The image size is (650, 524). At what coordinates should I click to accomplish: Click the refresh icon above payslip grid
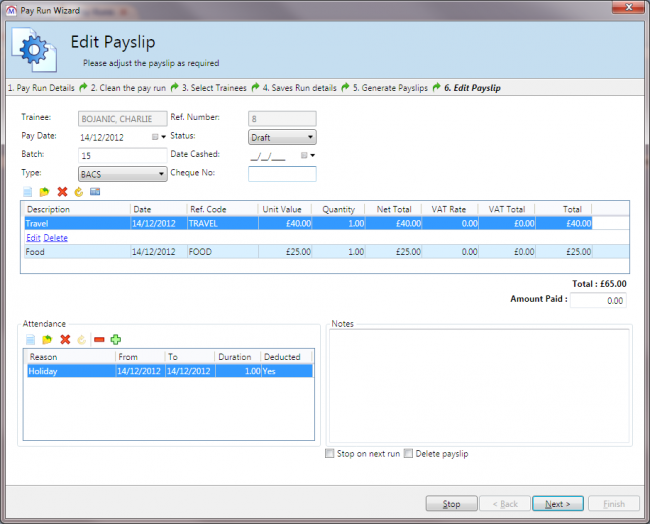(78, 191)
